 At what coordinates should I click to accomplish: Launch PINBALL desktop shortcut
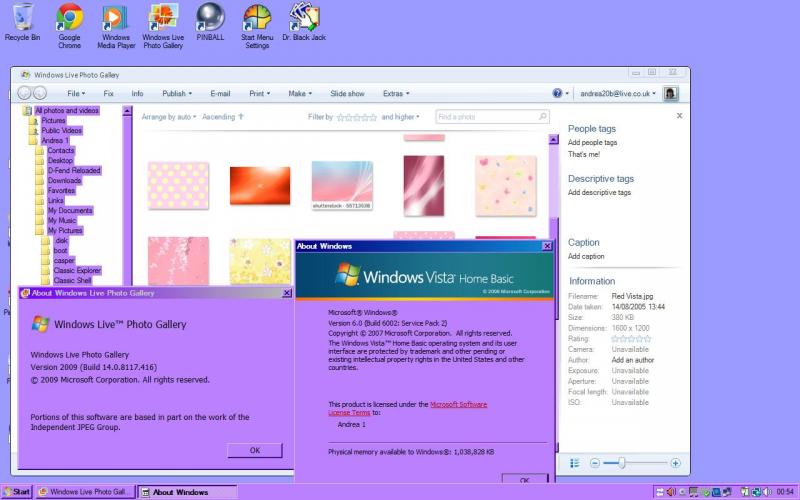210,22
